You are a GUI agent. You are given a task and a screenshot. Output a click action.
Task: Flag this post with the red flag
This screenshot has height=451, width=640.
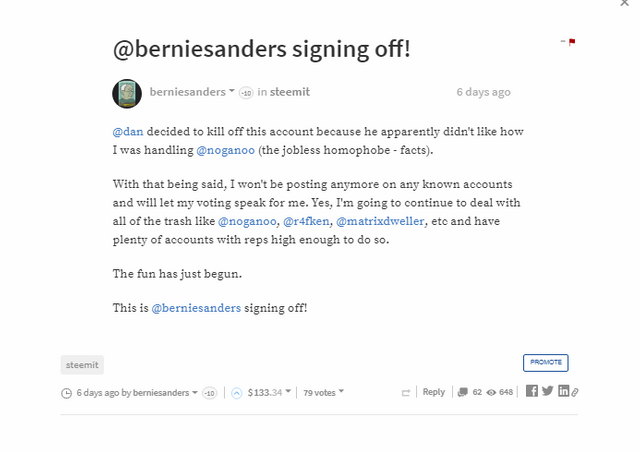pos(571,42)
